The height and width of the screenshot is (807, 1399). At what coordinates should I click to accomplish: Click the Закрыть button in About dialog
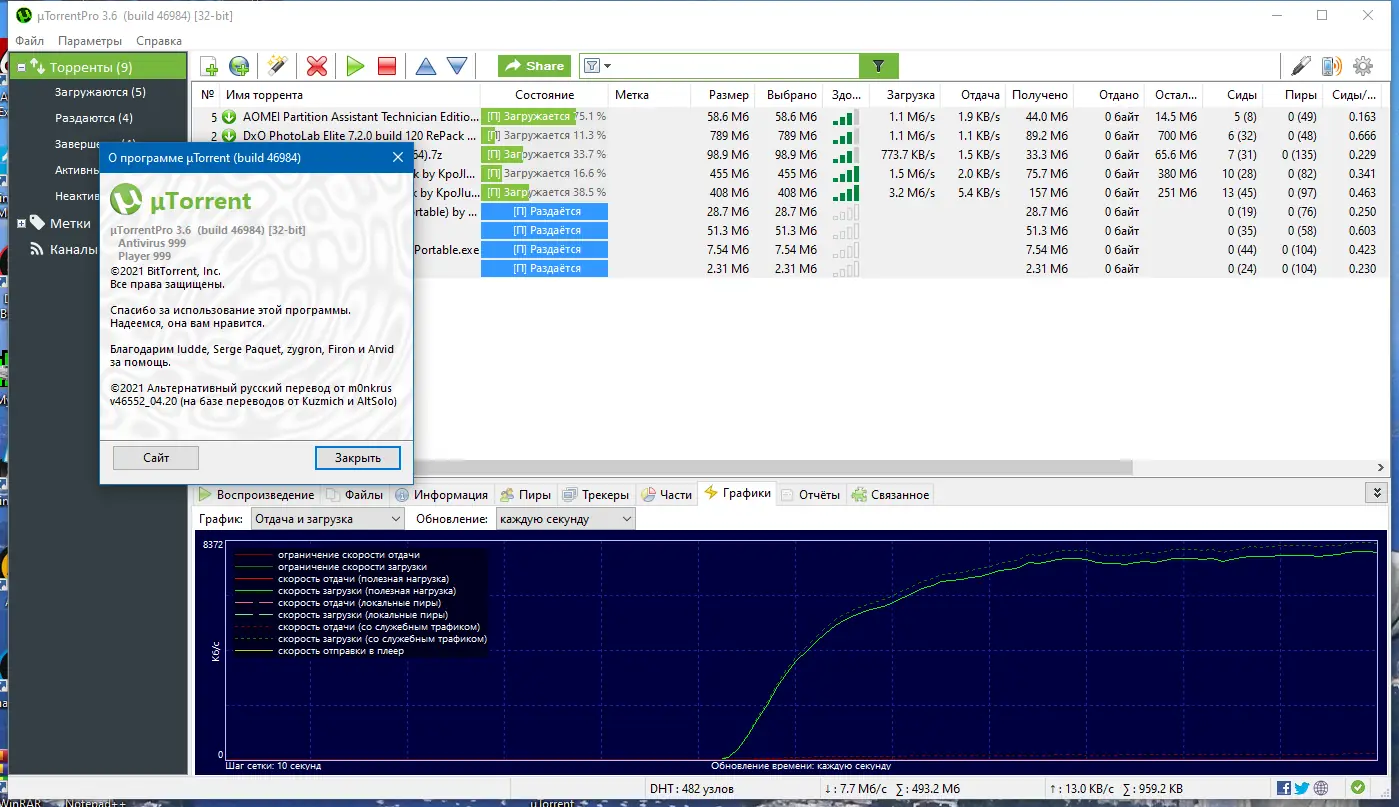pyautogui.click(x=358, y=457)
